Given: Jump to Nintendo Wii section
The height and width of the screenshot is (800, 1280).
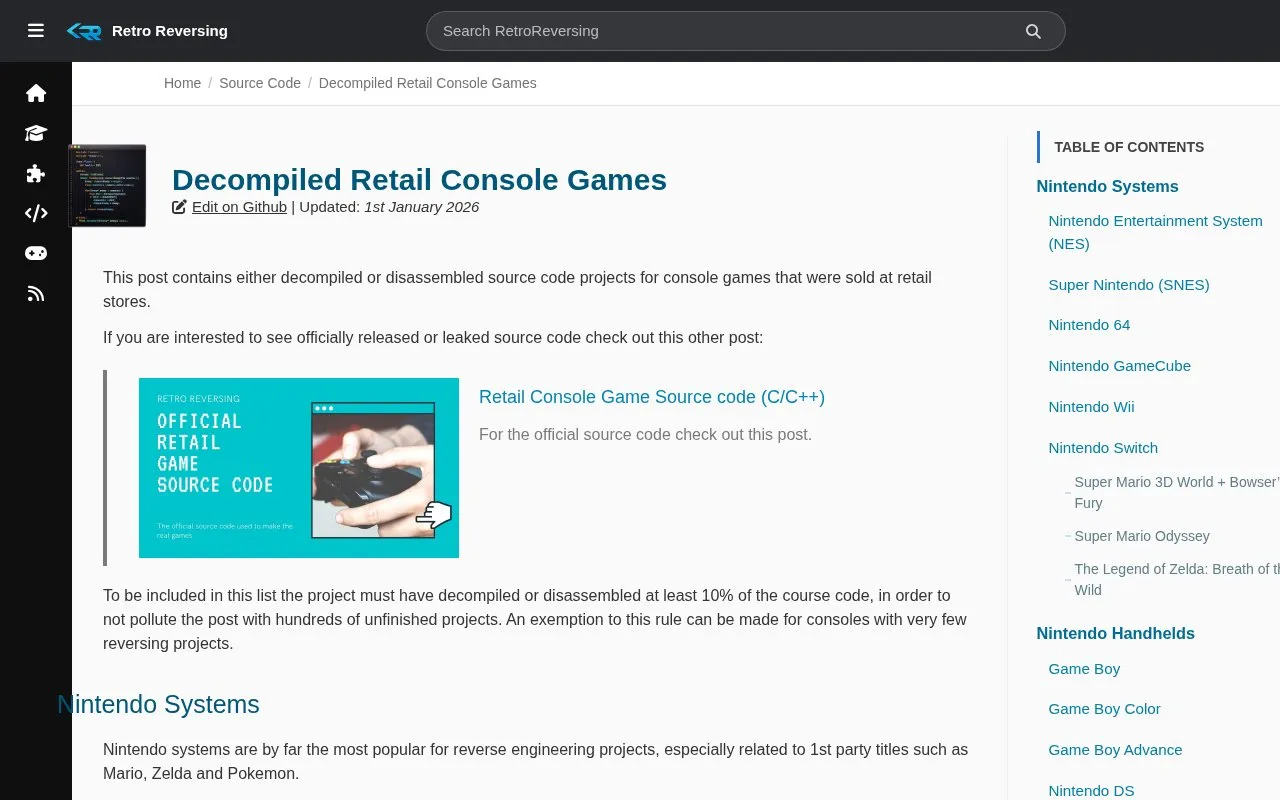Looking at the screenshot, I should click(x=1091, y=407).
